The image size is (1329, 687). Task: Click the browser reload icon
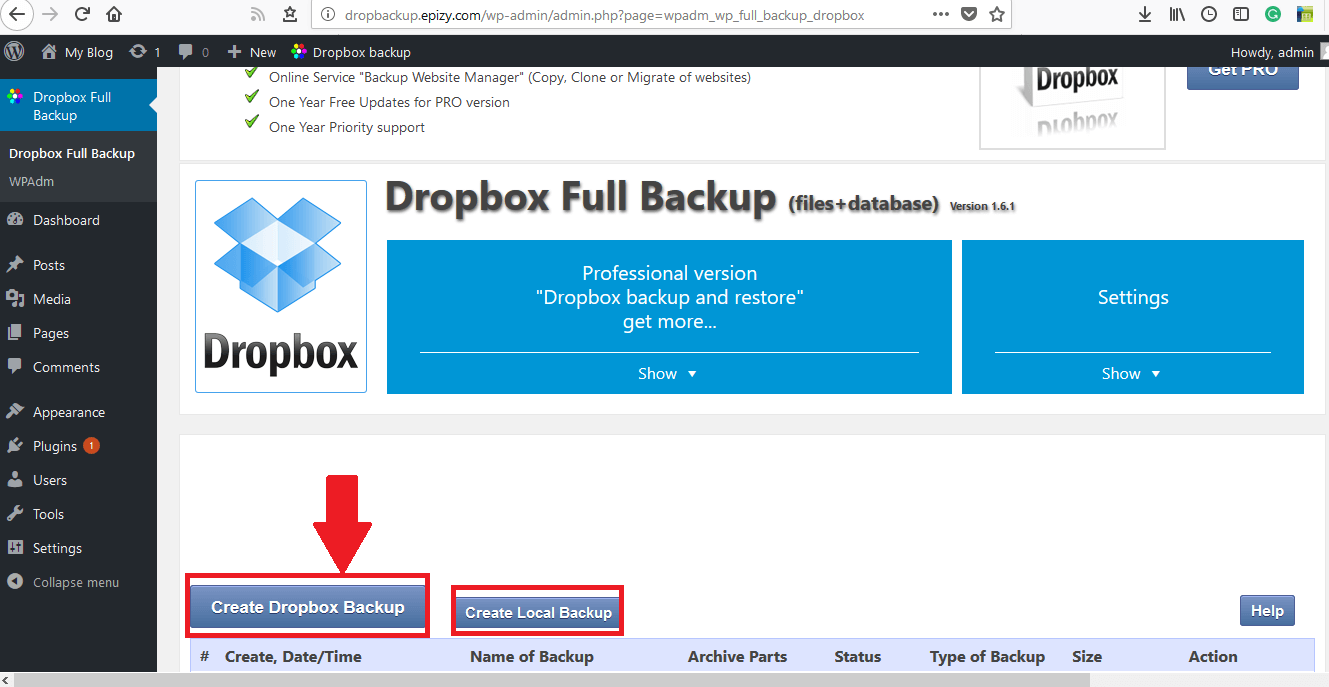pyautogui.click(x=83, y=14)
